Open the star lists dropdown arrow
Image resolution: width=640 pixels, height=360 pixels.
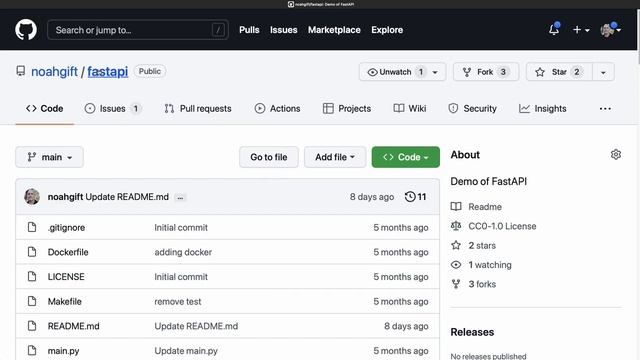click(603, 72)
